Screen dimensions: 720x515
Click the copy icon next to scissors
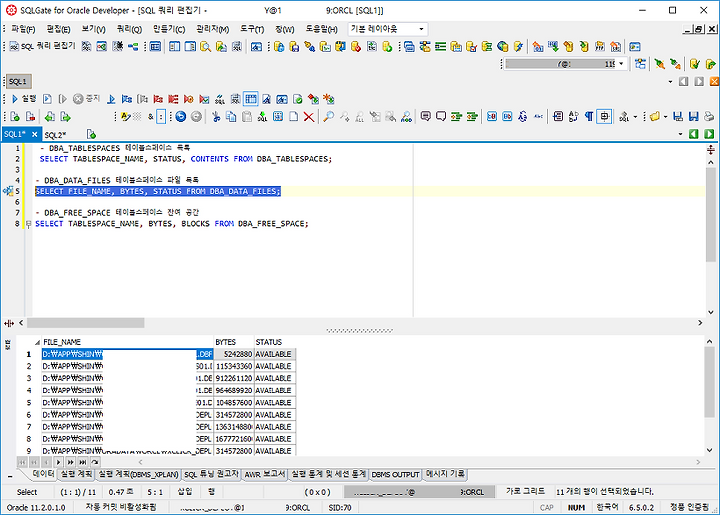pyautogui.click(x=231, y=117)
